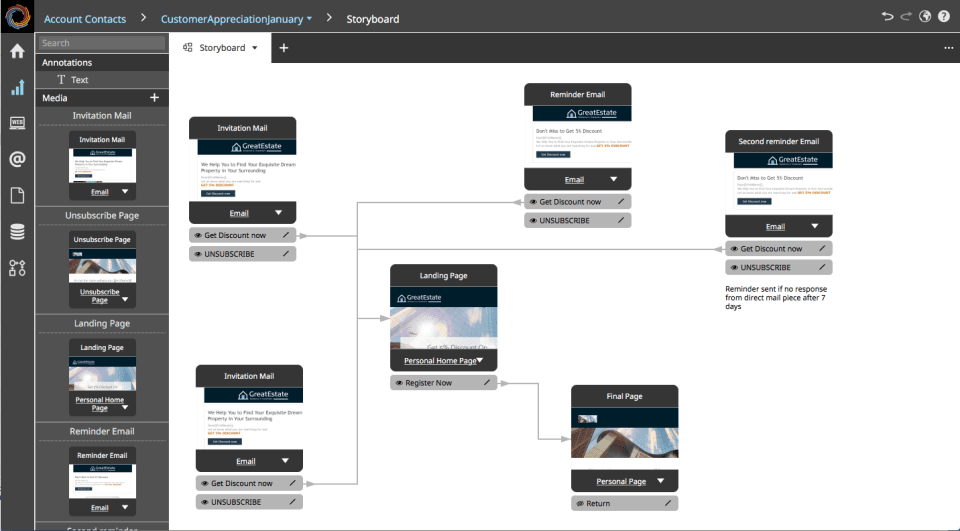The height and width of the screenshot is (531, 960).
Task: Click the Home icon in left sidebar
Action: click(17, 51)
